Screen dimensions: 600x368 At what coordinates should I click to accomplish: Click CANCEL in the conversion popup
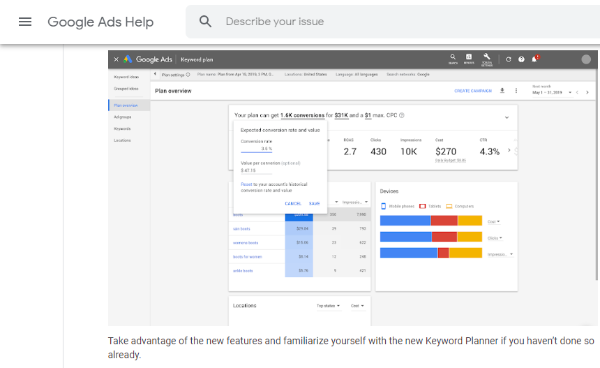coord(293,204)
